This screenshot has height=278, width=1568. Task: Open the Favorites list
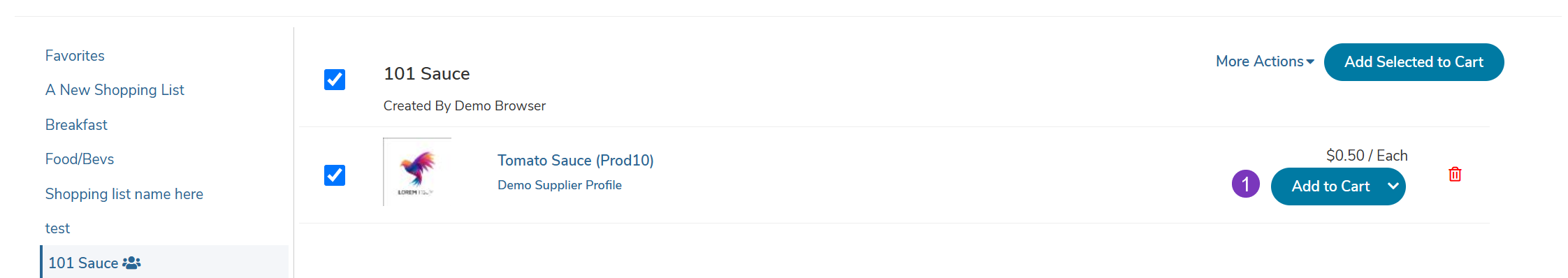pos(75,55)
